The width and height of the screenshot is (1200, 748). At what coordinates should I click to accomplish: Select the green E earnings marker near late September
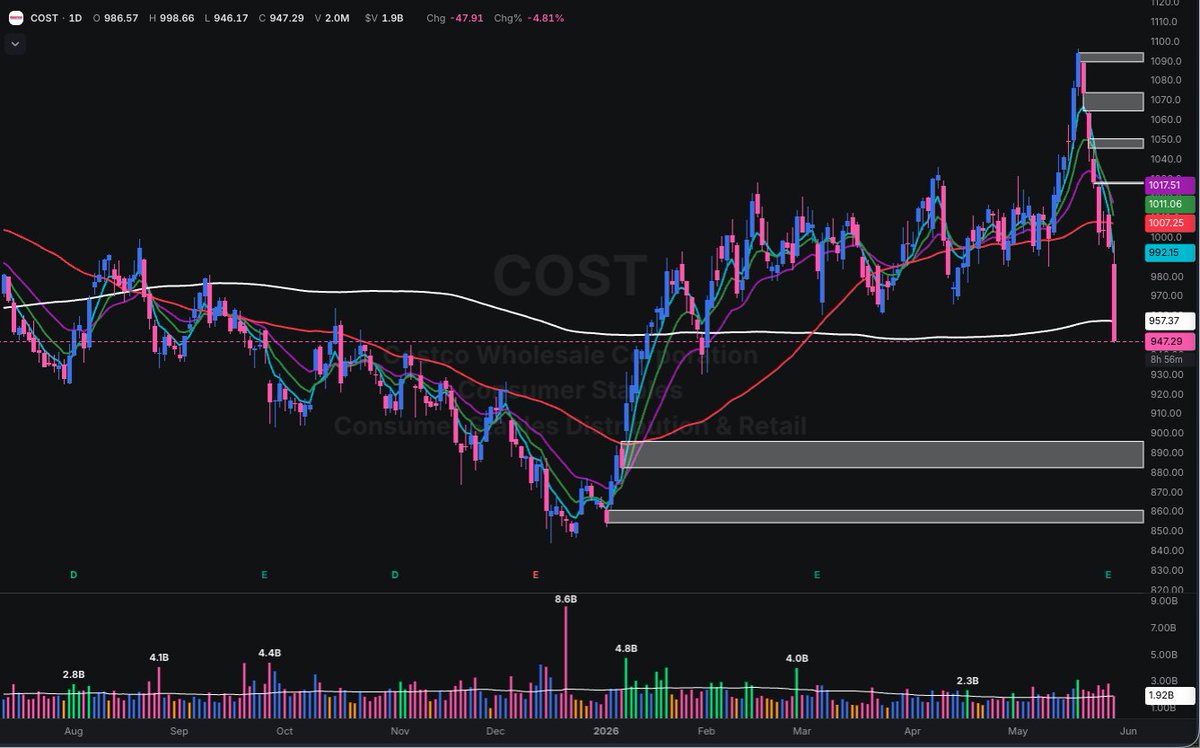tap(265, 575)
